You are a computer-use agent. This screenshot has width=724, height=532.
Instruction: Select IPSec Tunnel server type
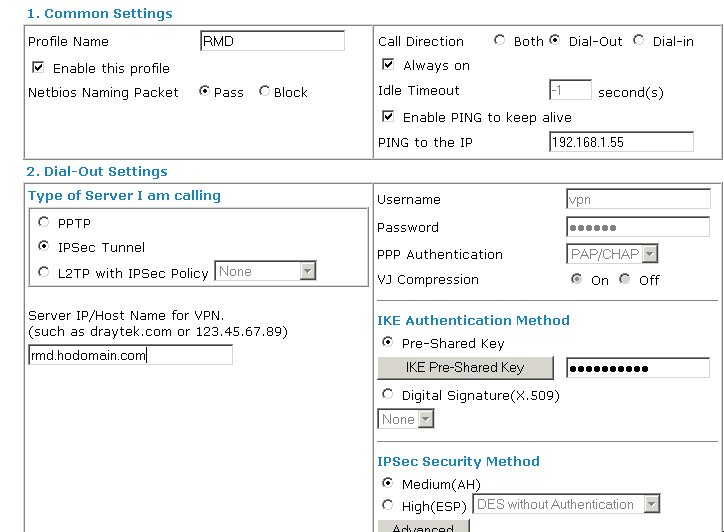[43, 246]
